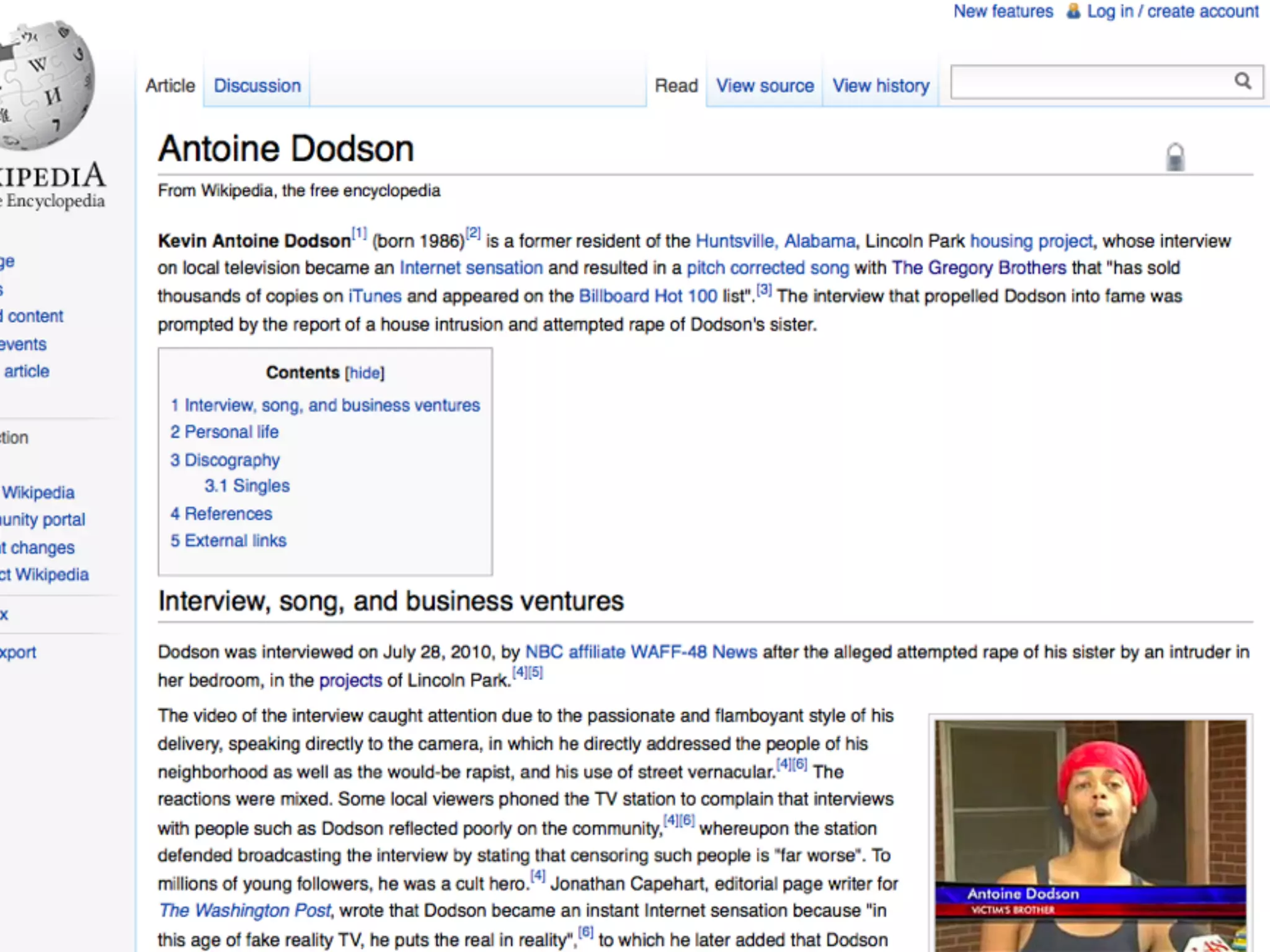Viewport: 1270px width, 952px height.
Task: Follow the Billboard Hot 100 link
Action: [647, 296]
